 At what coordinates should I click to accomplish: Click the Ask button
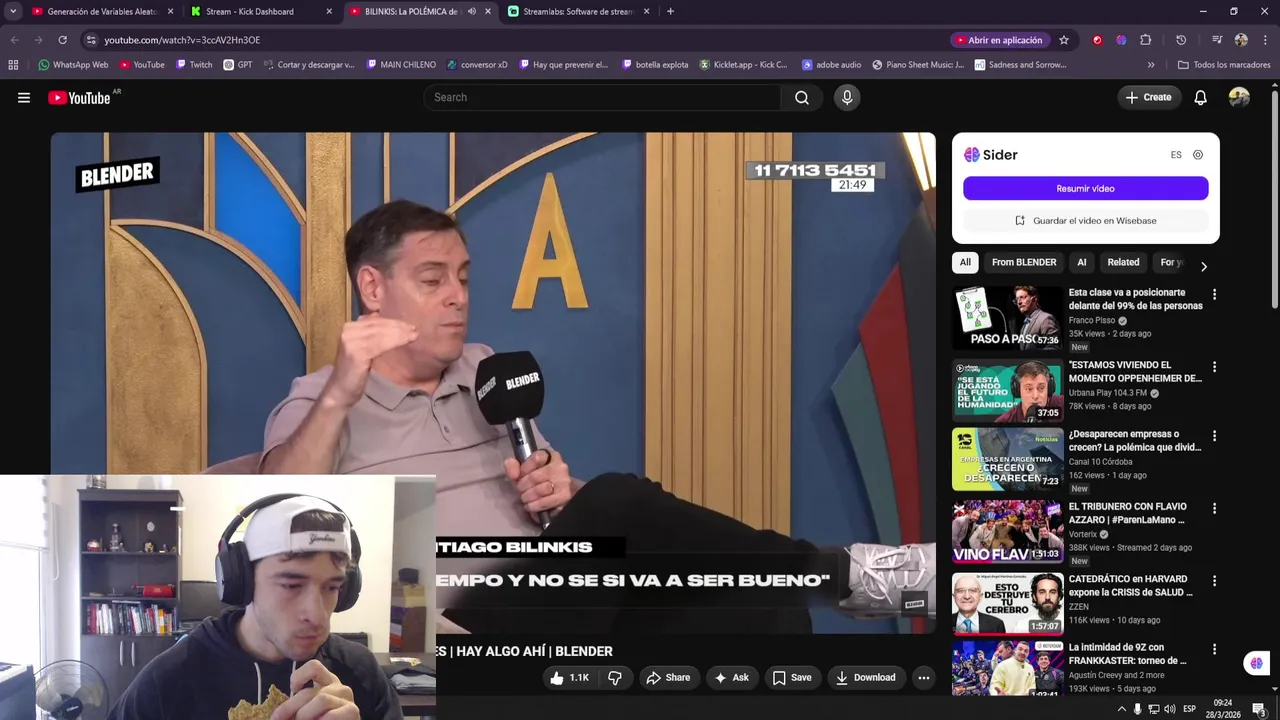(730, 678)
